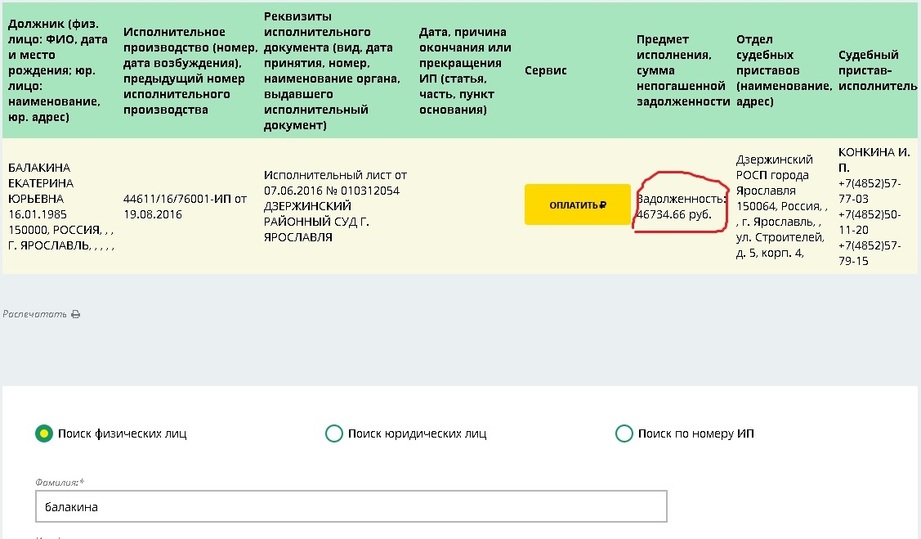The width and height of the screenshot is (921, 539).
Task: Click the debt amount 46734.66 руб.
Action: point(674,214)
